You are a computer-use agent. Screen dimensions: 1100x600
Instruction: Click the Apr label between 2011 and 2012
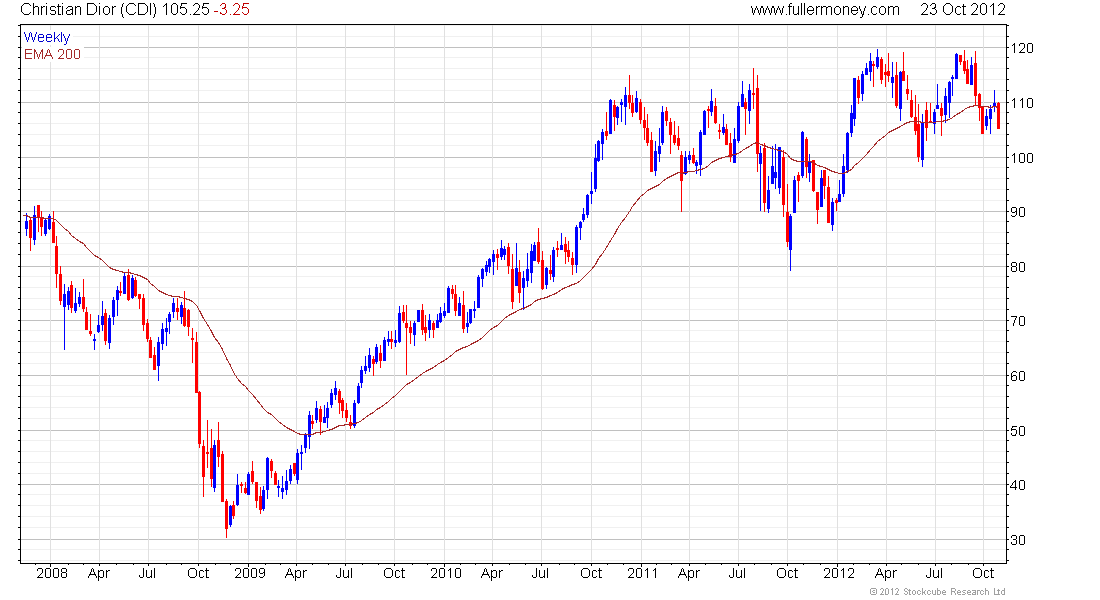click(x=689, y=573)
